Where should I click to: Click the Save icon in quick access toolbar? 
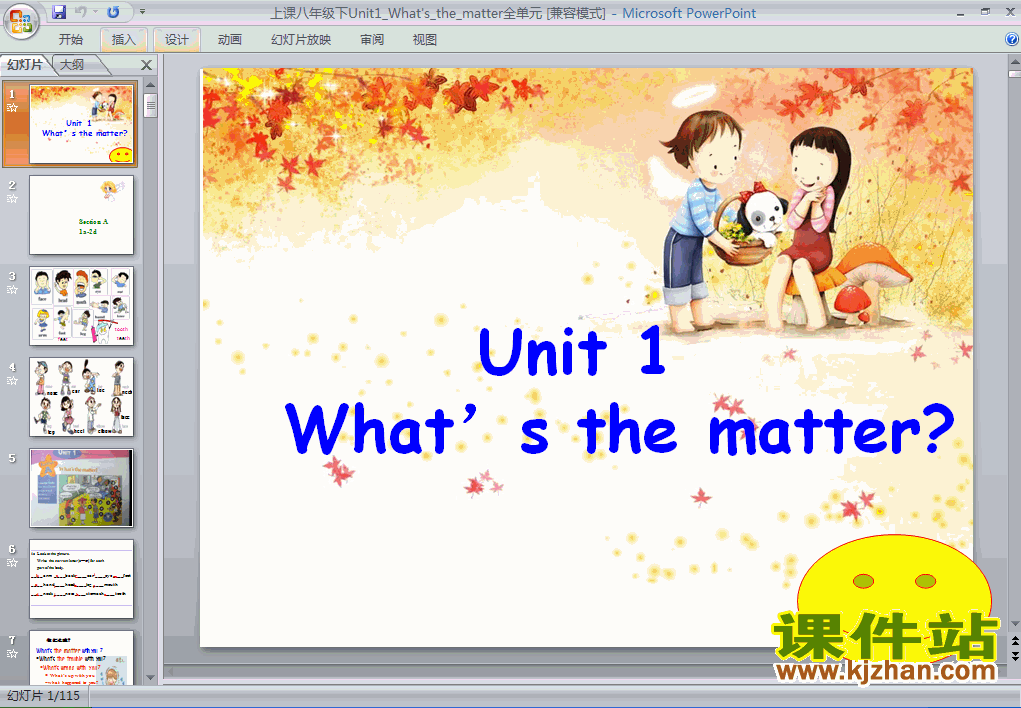pos(59,12)
